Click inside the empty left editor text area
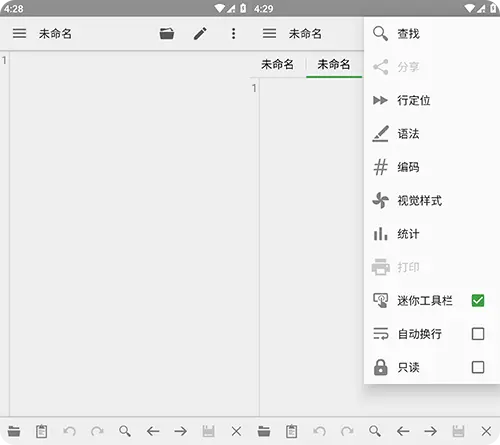 tap(130, 233)
